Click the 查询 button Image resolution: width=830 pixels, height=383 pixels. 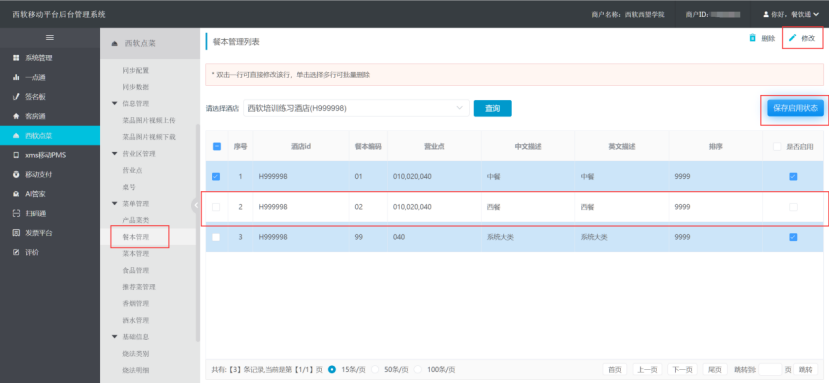[x=492, y=108]
